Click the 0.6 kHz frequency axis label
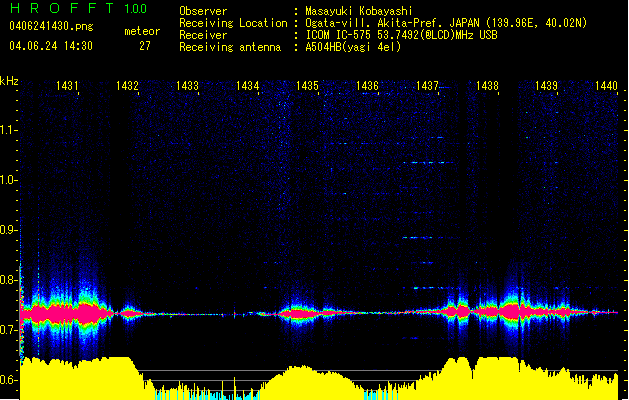 click(x=9, y=380)
